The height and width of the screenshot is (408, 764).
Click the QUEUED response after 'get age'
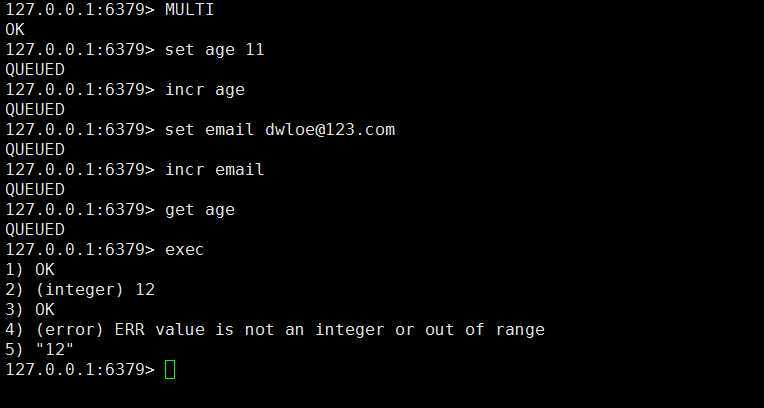35,230
